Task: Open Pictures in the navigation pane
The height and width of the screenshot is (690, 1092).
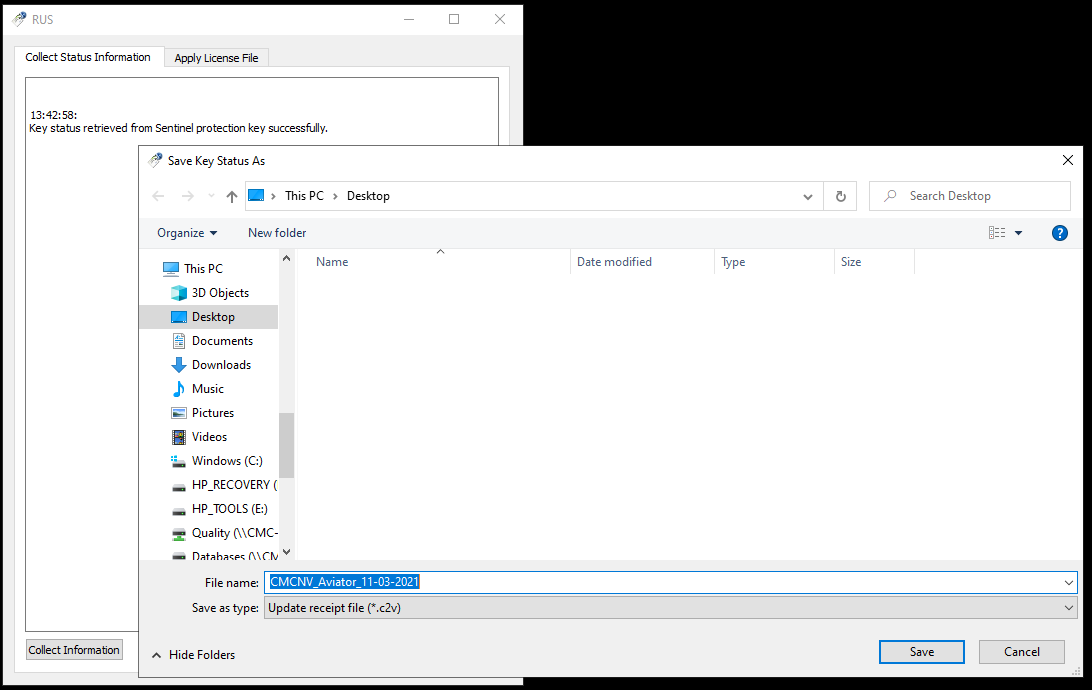Action: pyautogui.click(x=213, y=413)
